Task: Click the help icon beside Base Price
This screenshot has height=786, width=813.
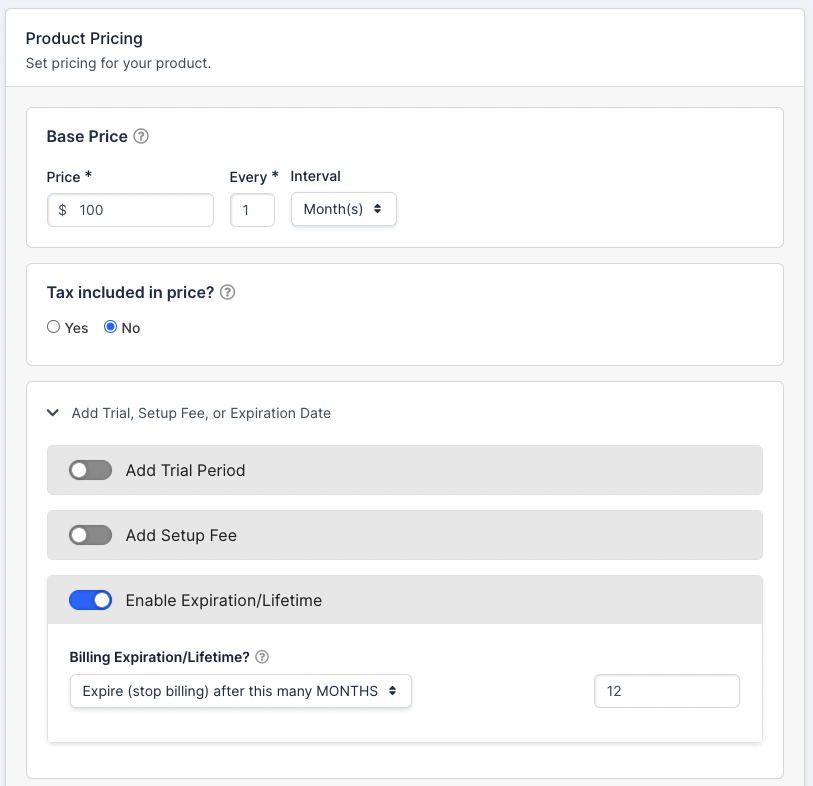Action: (141, 137)
